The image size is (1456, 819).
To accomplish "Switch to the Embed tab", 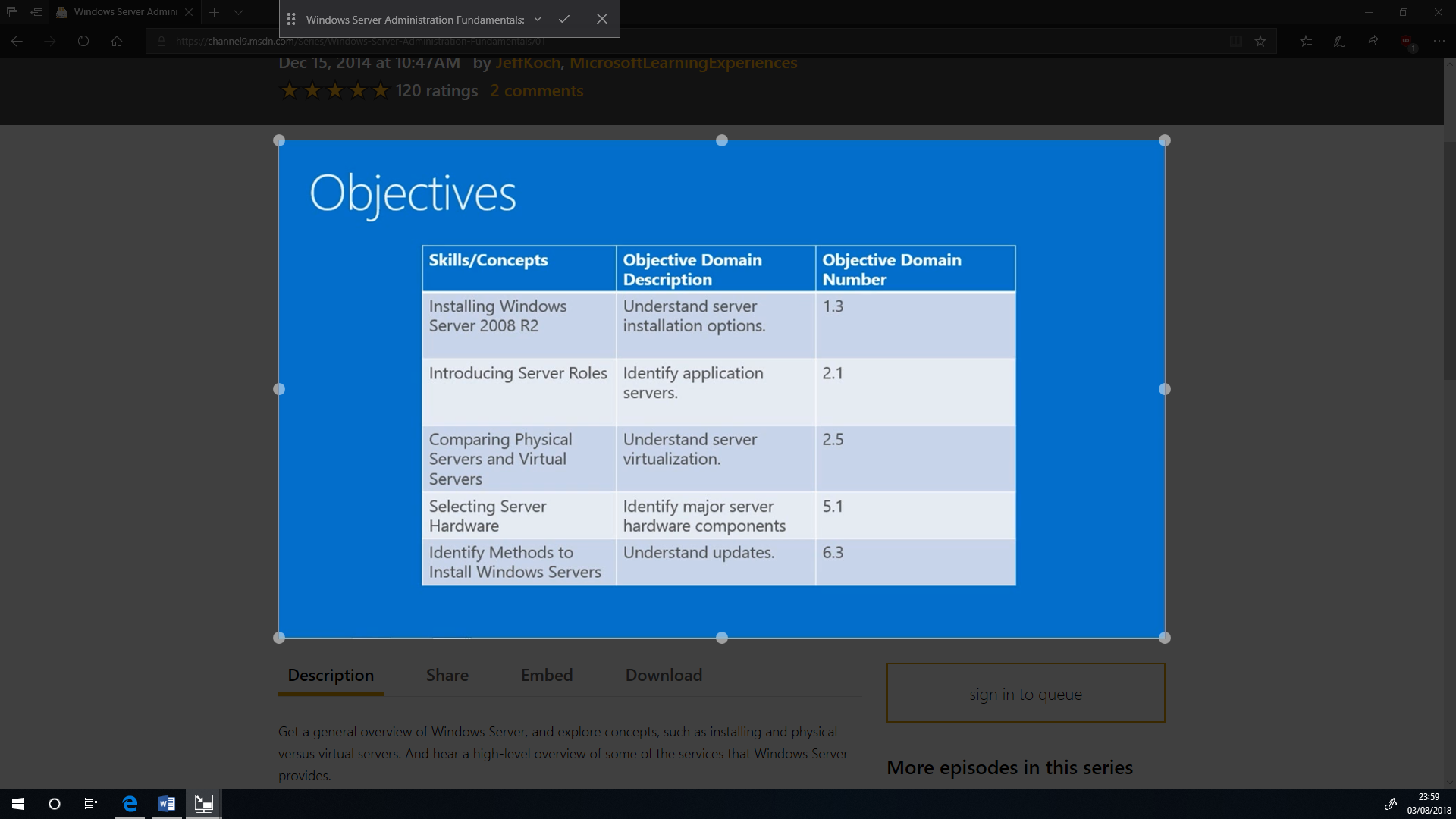I will [546, 675].
